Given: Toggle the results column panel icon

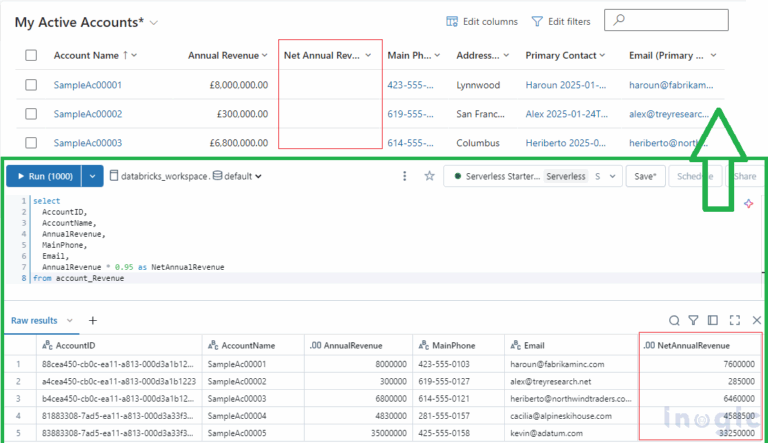Looking at the screenshot, I should (713, 320).
